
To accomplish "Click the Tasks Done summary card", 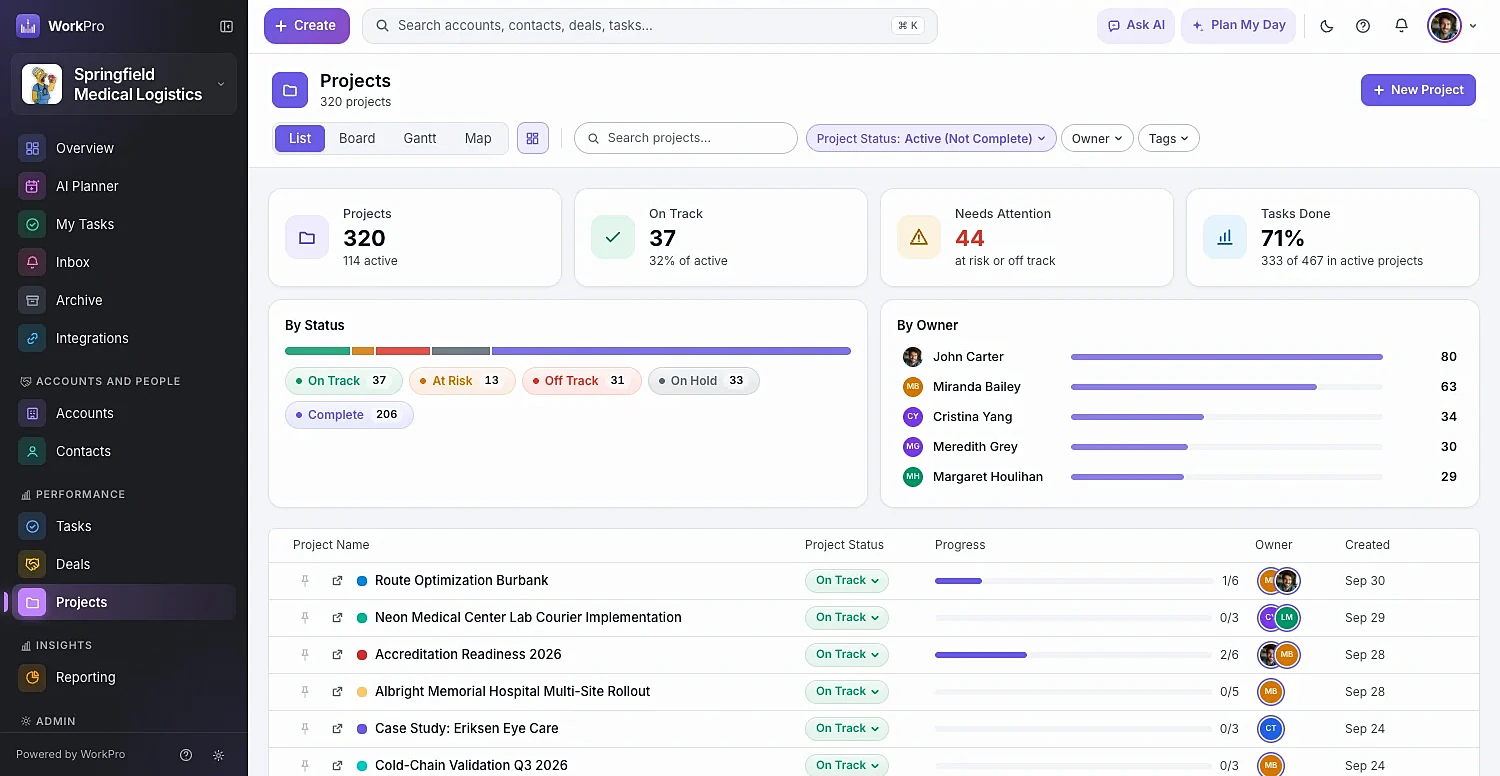I will (x=1332, y=238).
